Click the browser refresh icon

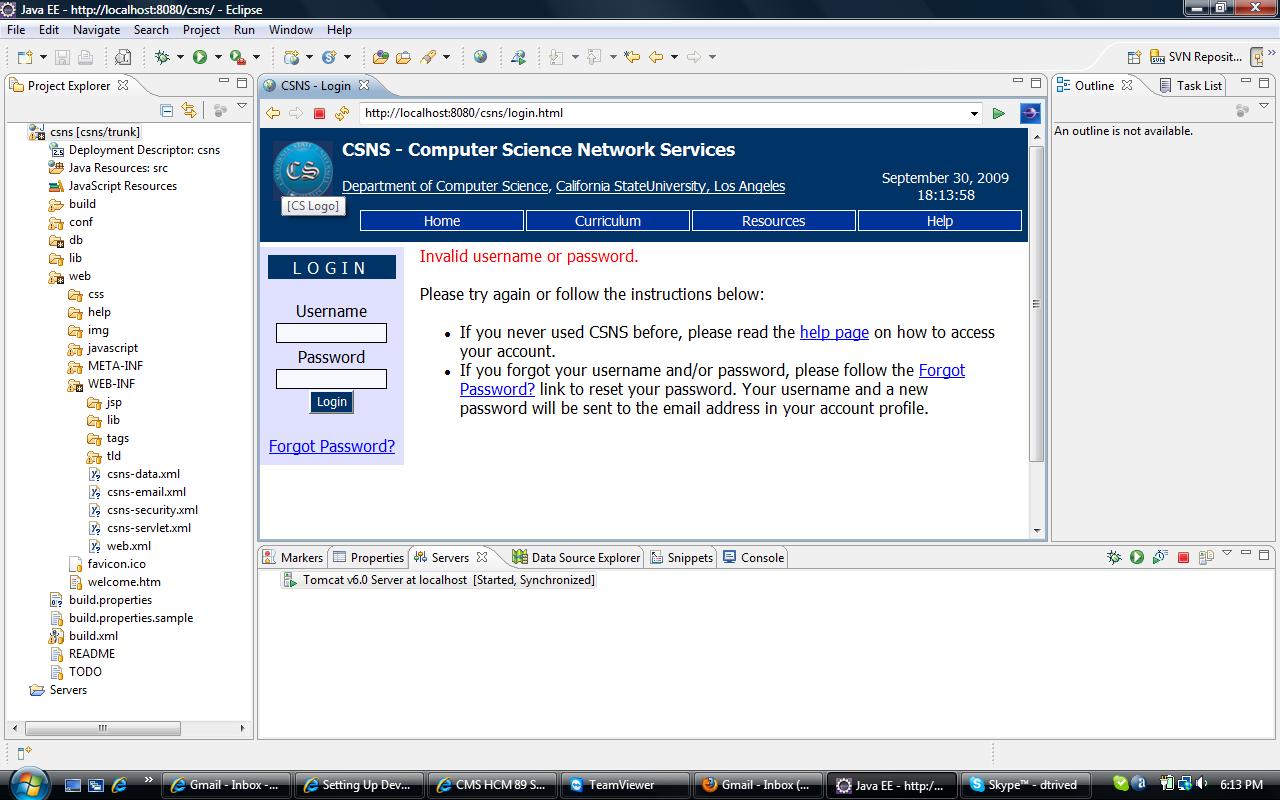[342, 113]
